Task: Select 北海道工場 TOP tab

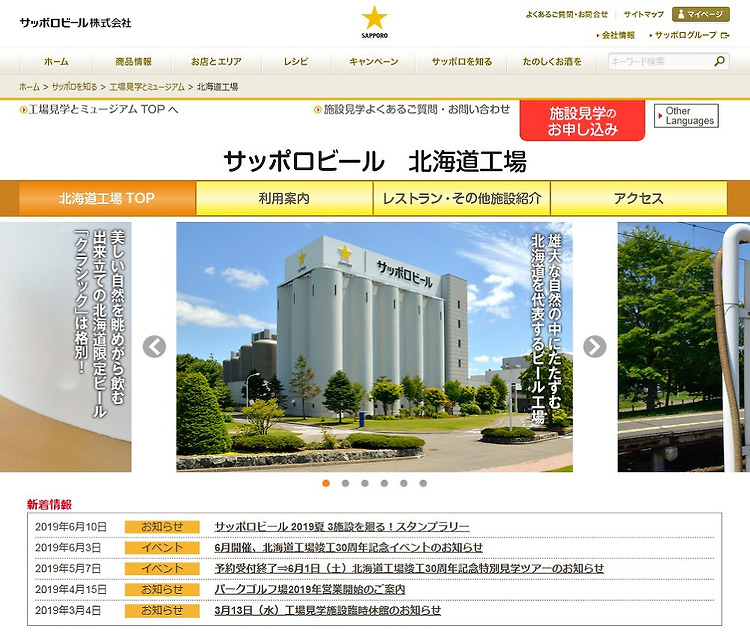Action: coord(107,198)
